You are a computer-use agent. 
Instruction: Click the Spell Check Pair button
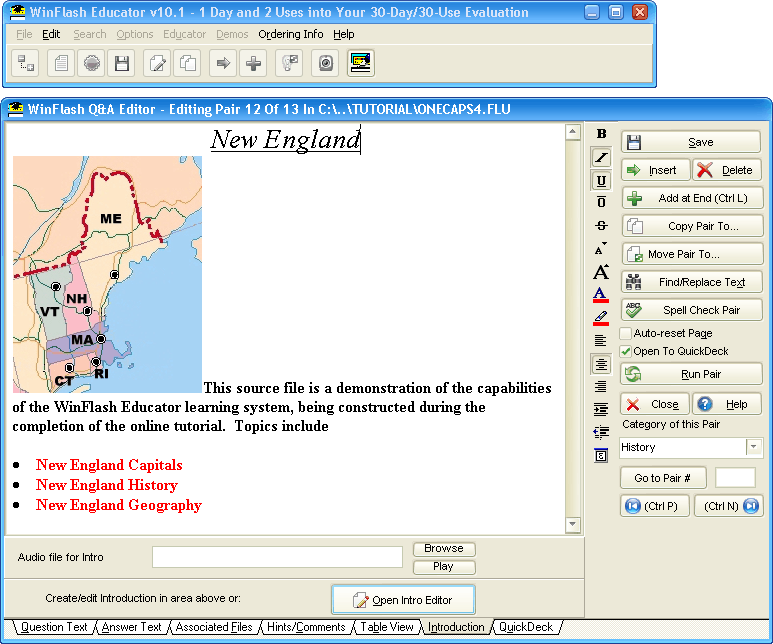click(x=691, y=310)
